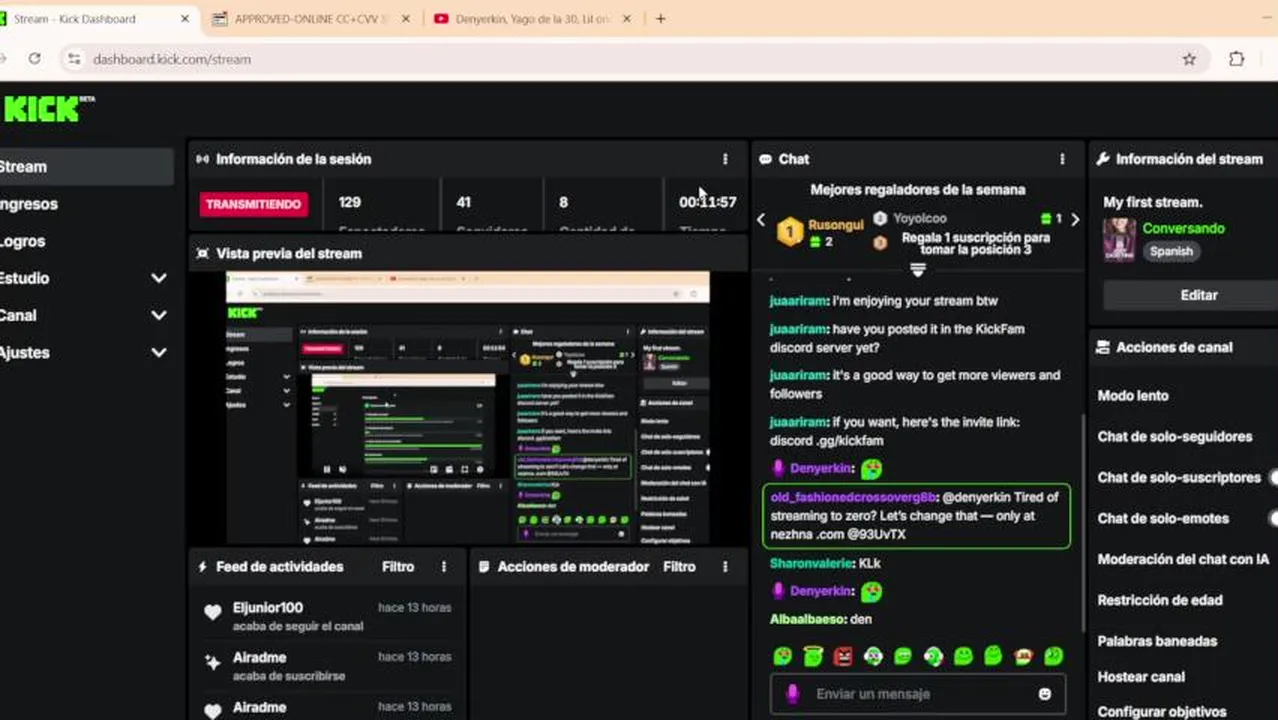Click the Spanish language tag
The width and height of the screenshot is (1278, 720).
1171,251
